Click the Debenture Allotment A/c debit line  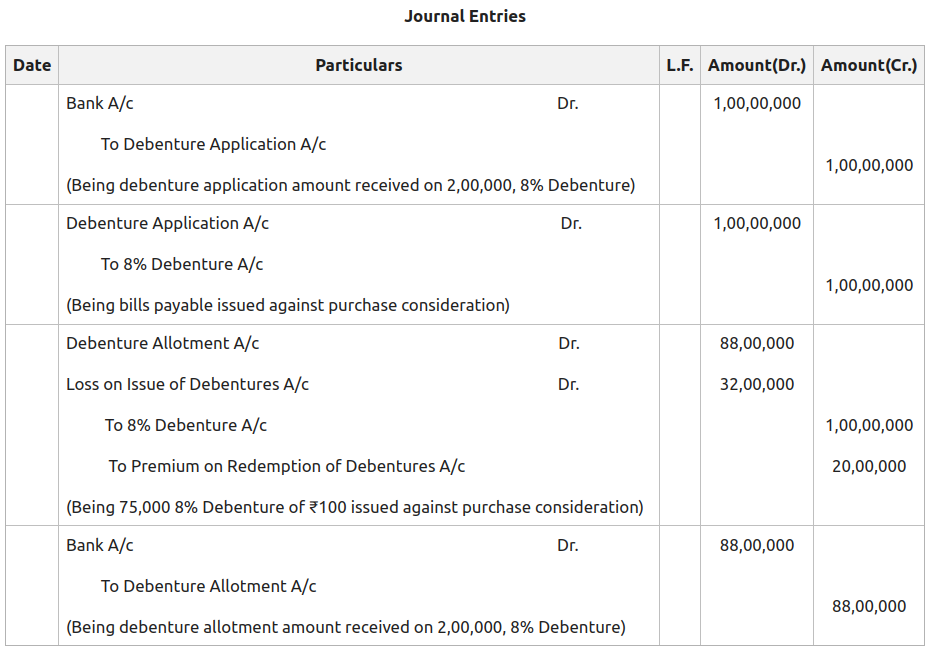pos(162,343)
